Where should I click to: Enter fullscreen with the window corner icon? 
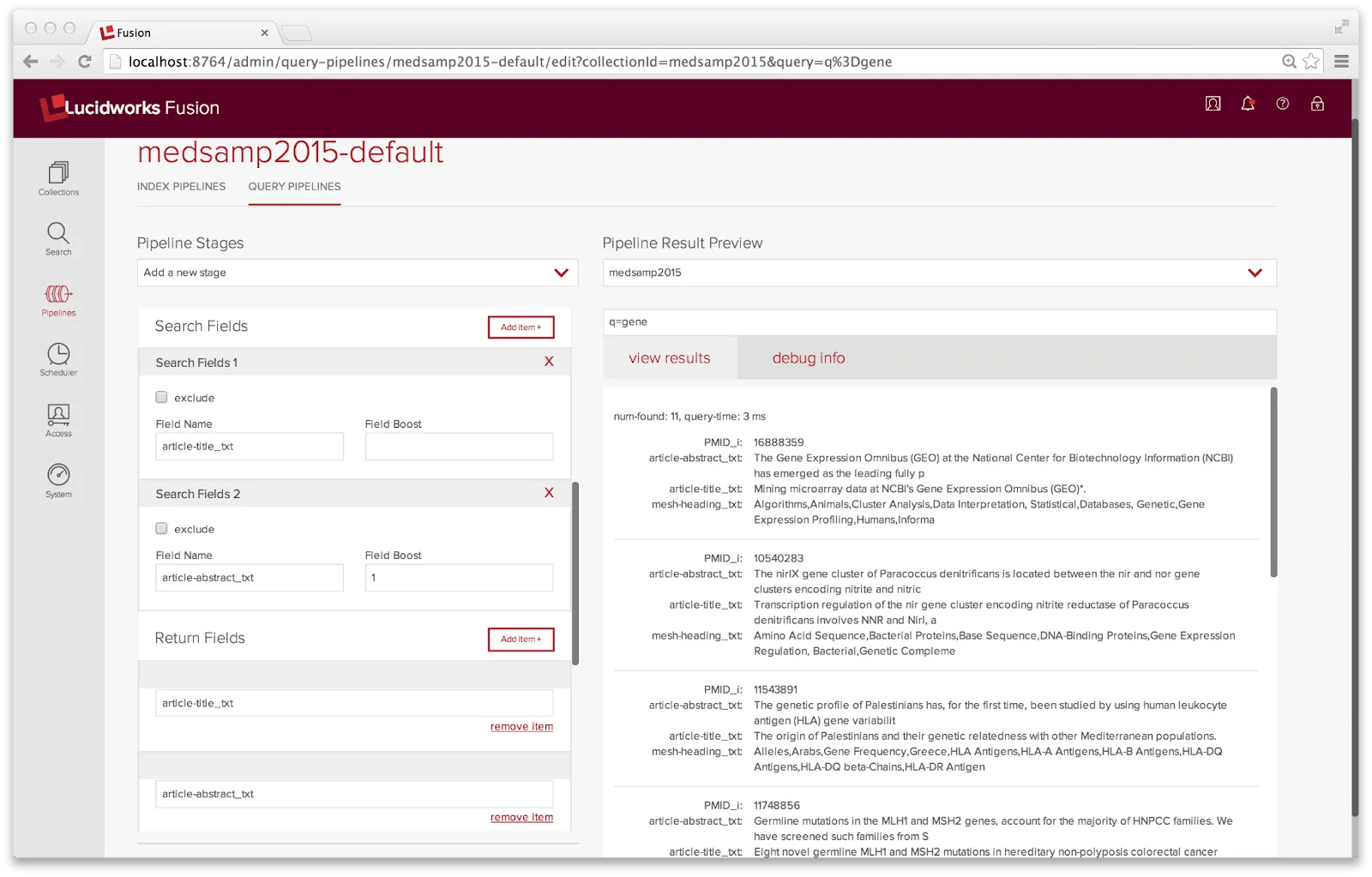coord(1341,27)
